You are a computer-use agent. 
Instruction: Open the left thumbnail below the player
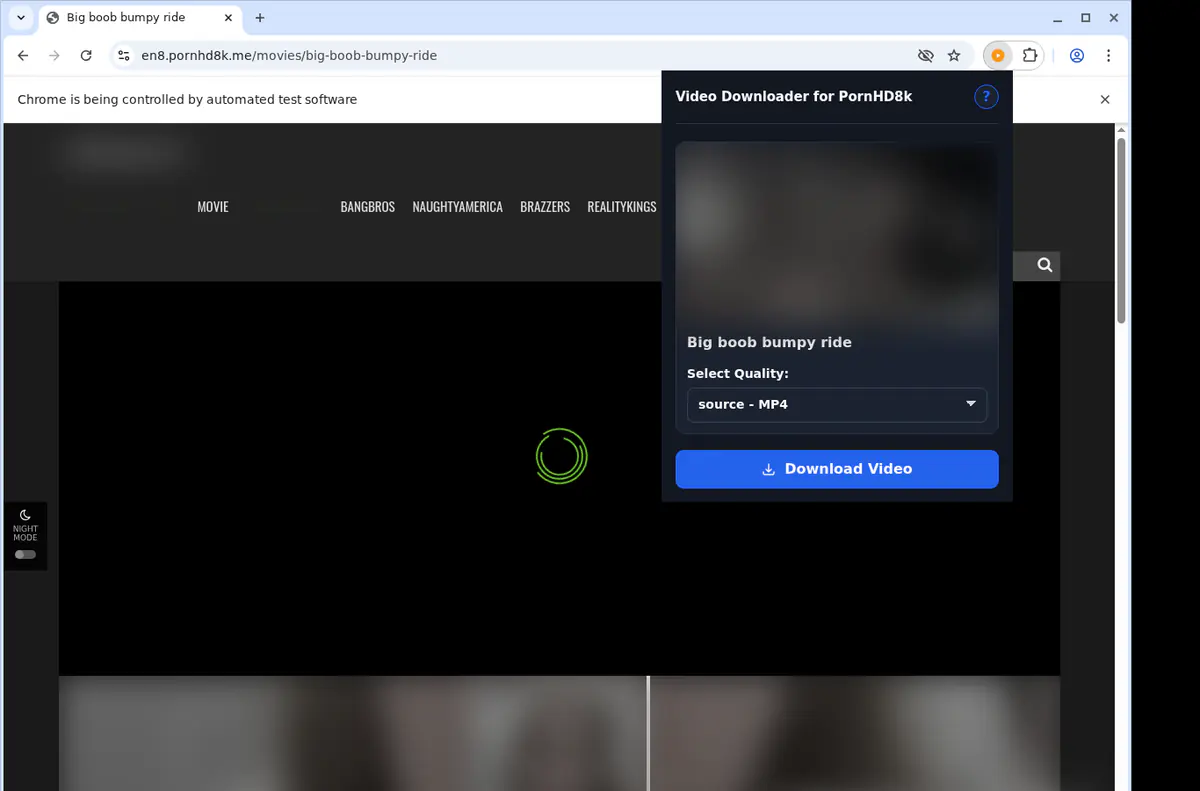tap(352, 733)
